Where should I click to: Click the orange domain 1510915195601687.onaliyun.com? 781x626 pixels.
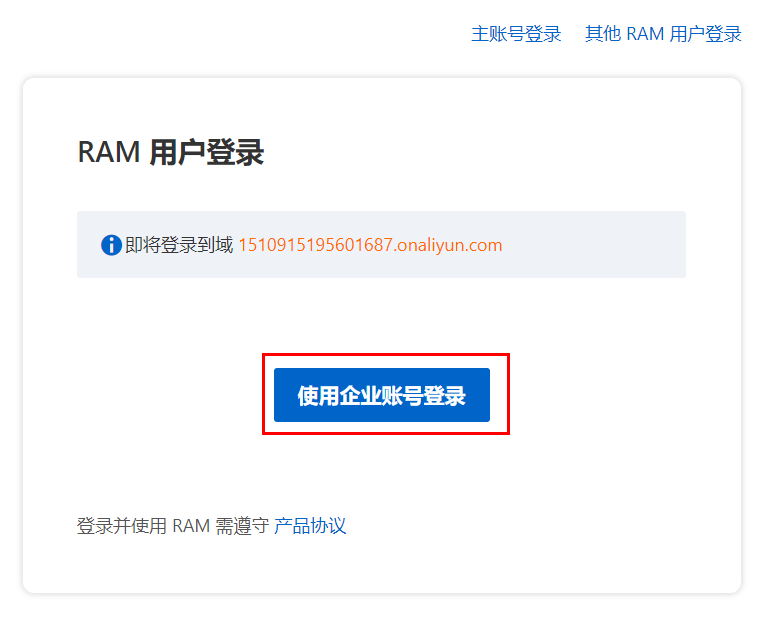click(x=370, y=245)
